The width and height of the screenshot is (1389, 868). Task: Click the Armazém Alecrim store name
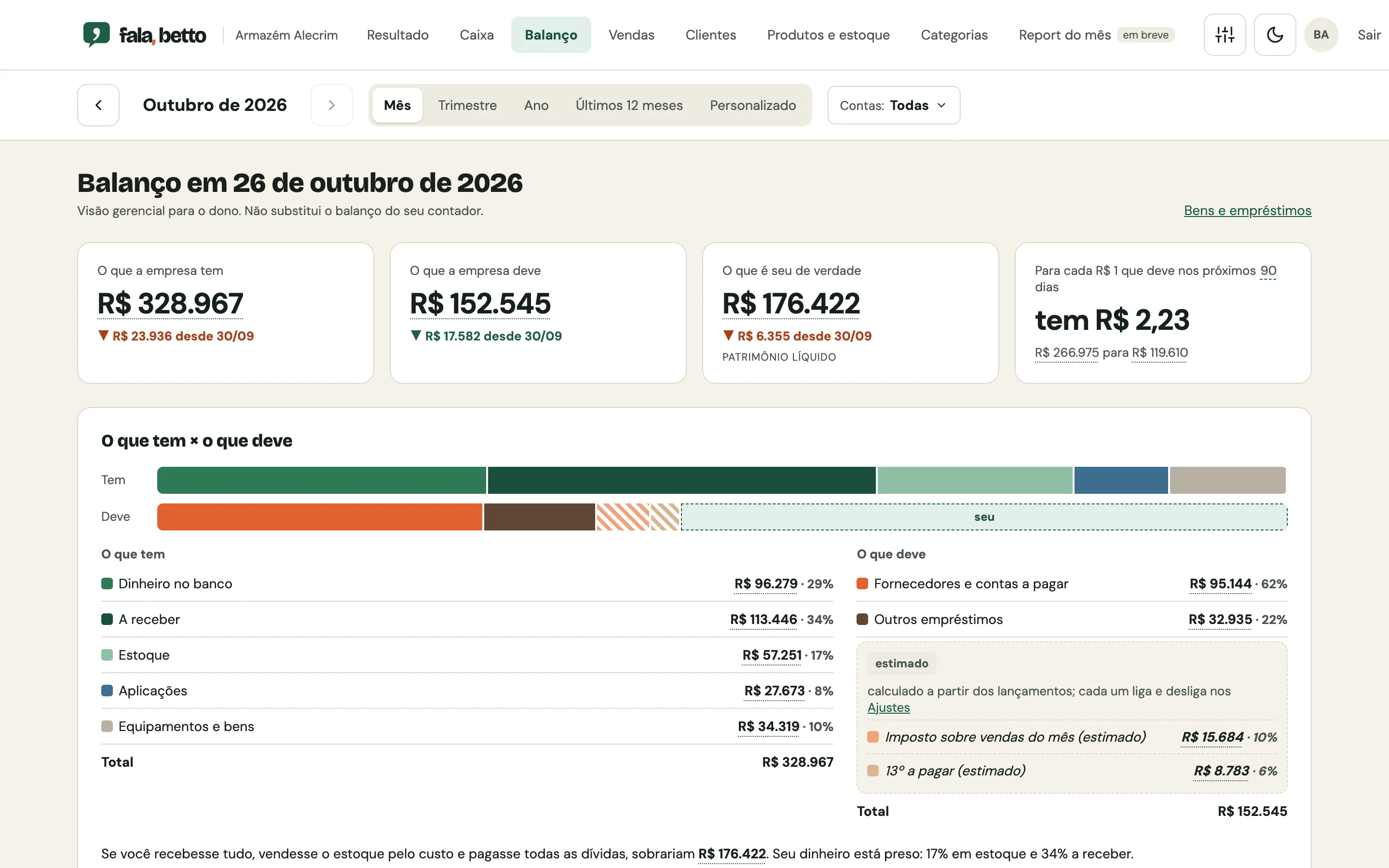(286, 35)
